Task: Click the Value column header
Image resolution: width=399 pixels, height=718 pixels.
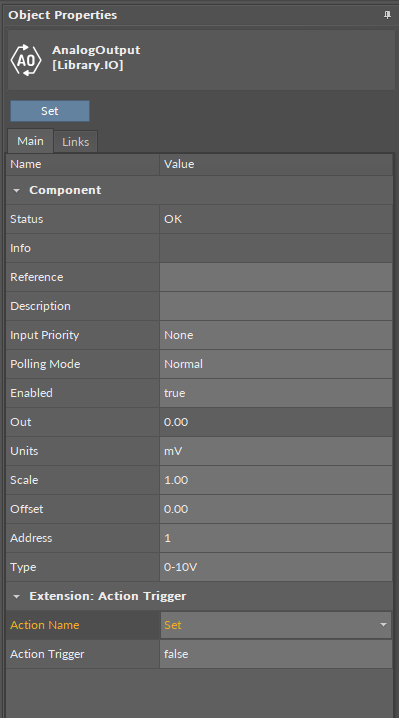Action: (276, 164)
